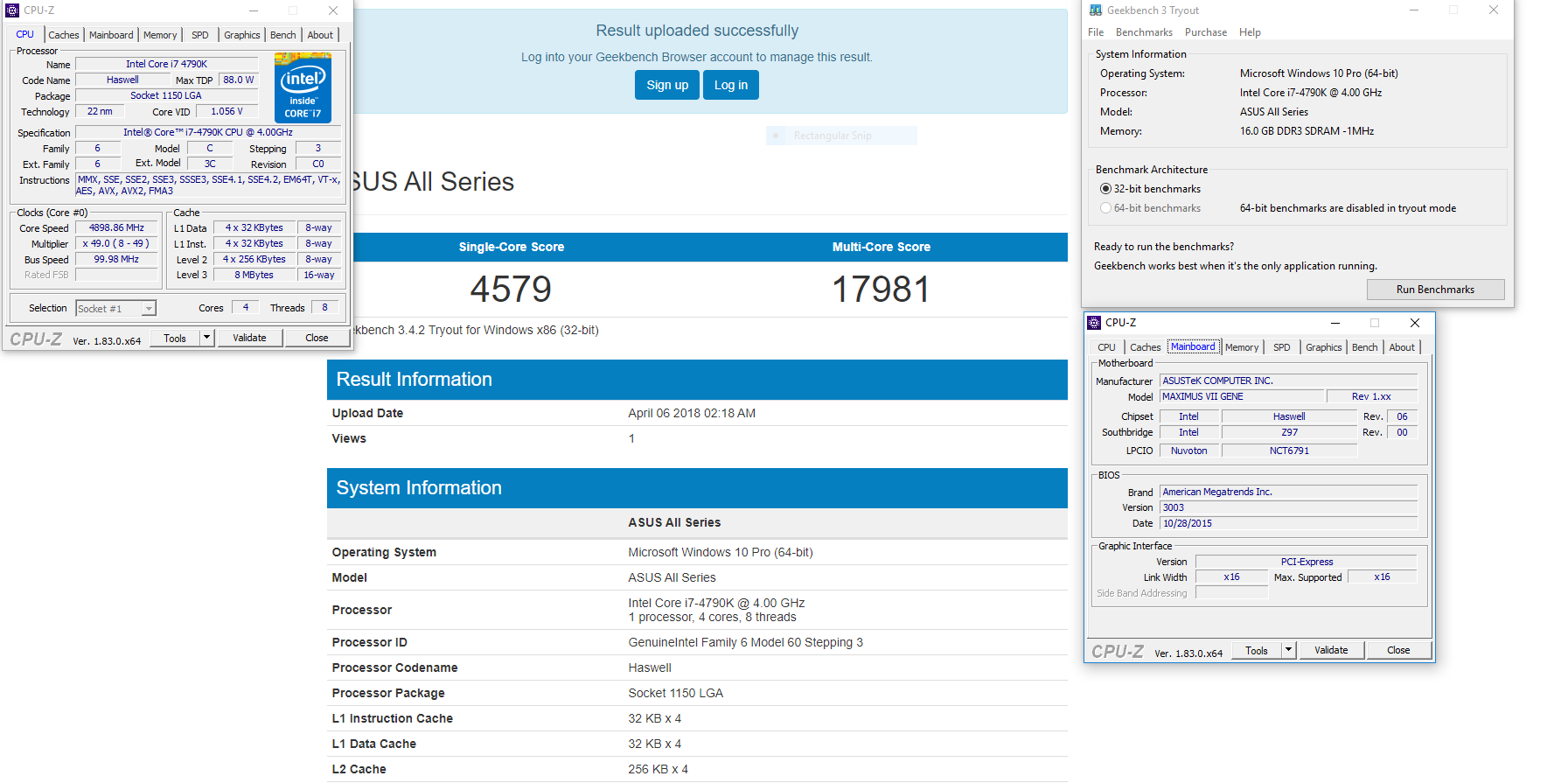Image resolution: width=1568 pixels, height=783 pixels.
Task: Click CPU-Z icon in Mainboard window title bar
Action: tap(1094, 323)
